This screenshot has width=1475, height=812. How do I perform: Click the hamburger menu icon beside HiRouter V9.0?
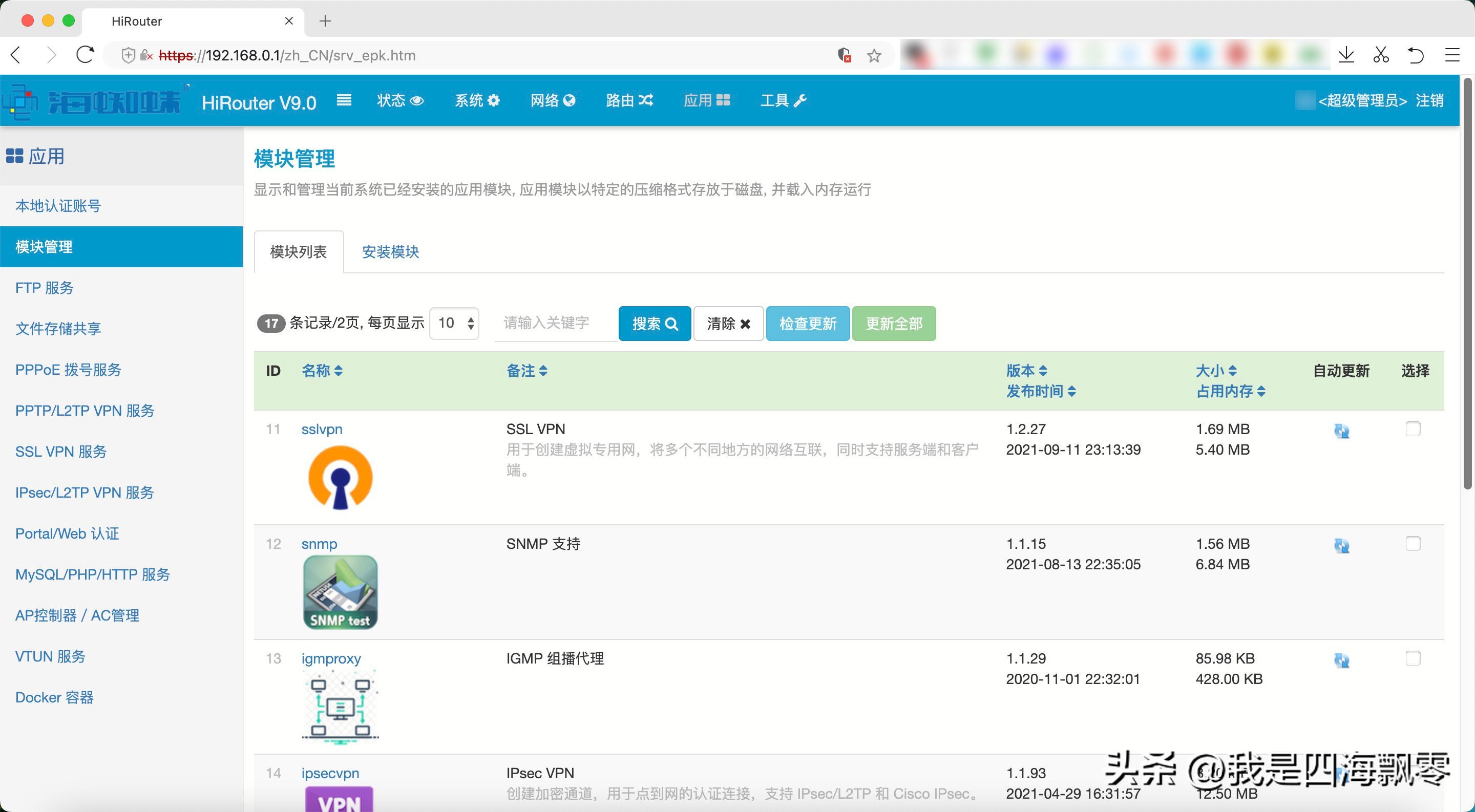pyautogui.click(x=344, y=101)
